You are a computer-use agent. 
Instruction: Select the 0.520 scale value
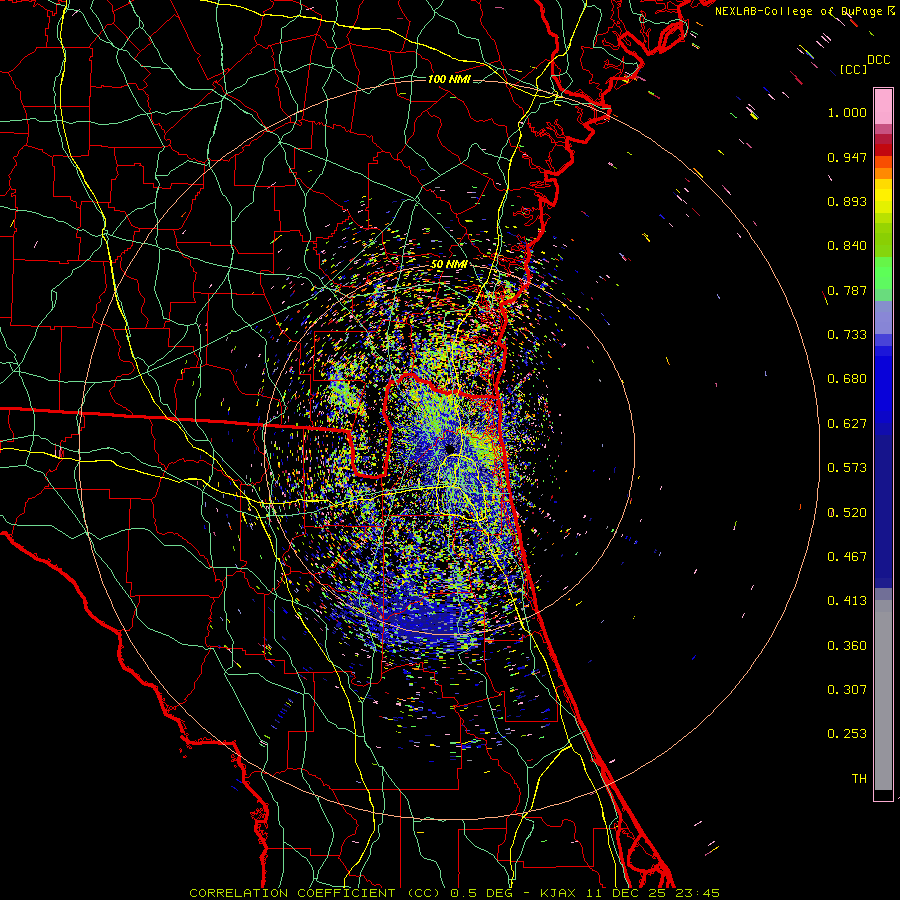click(847, 513)
